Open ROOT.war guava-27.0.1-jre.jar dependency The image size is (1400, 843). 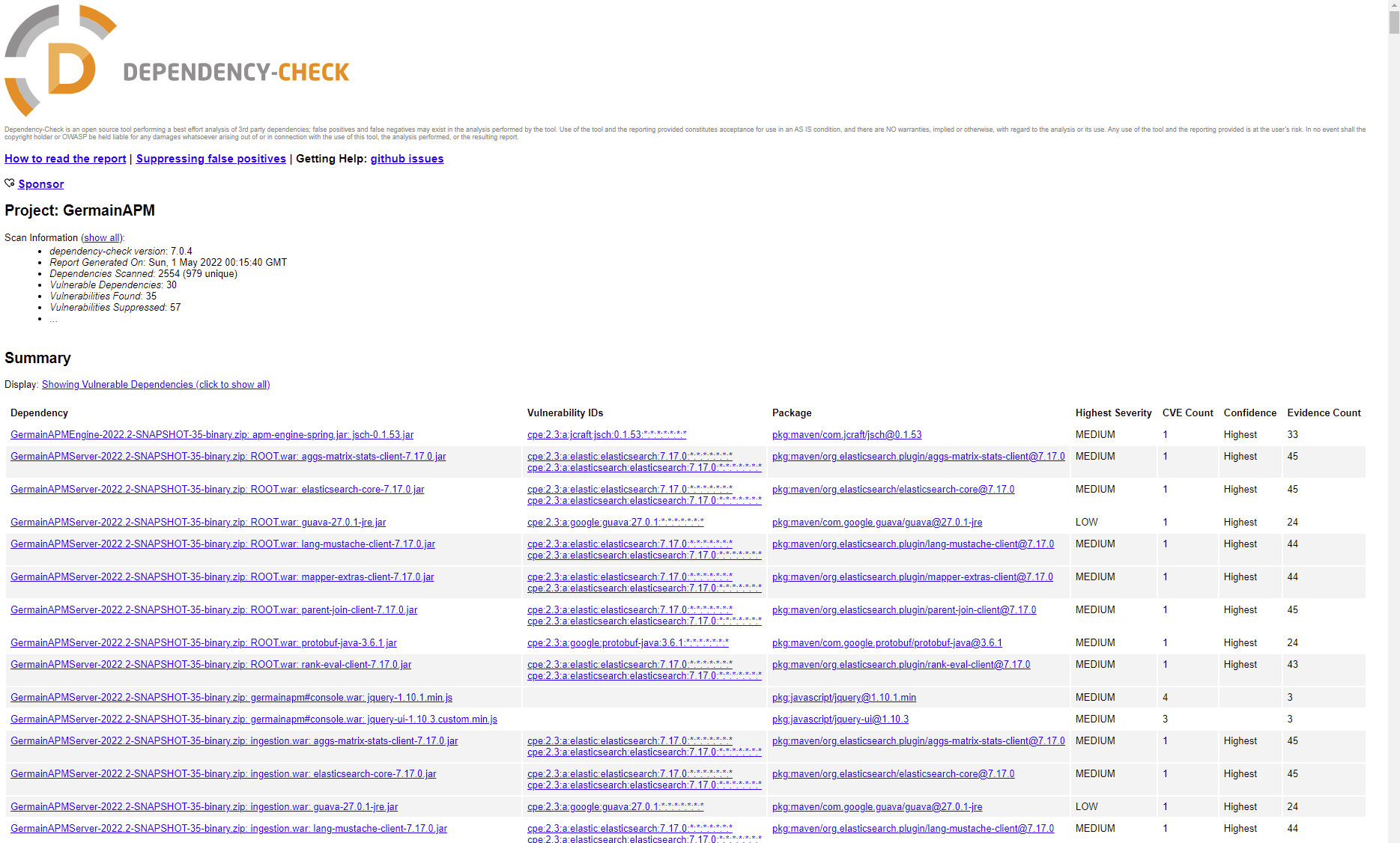coord(199,523)
